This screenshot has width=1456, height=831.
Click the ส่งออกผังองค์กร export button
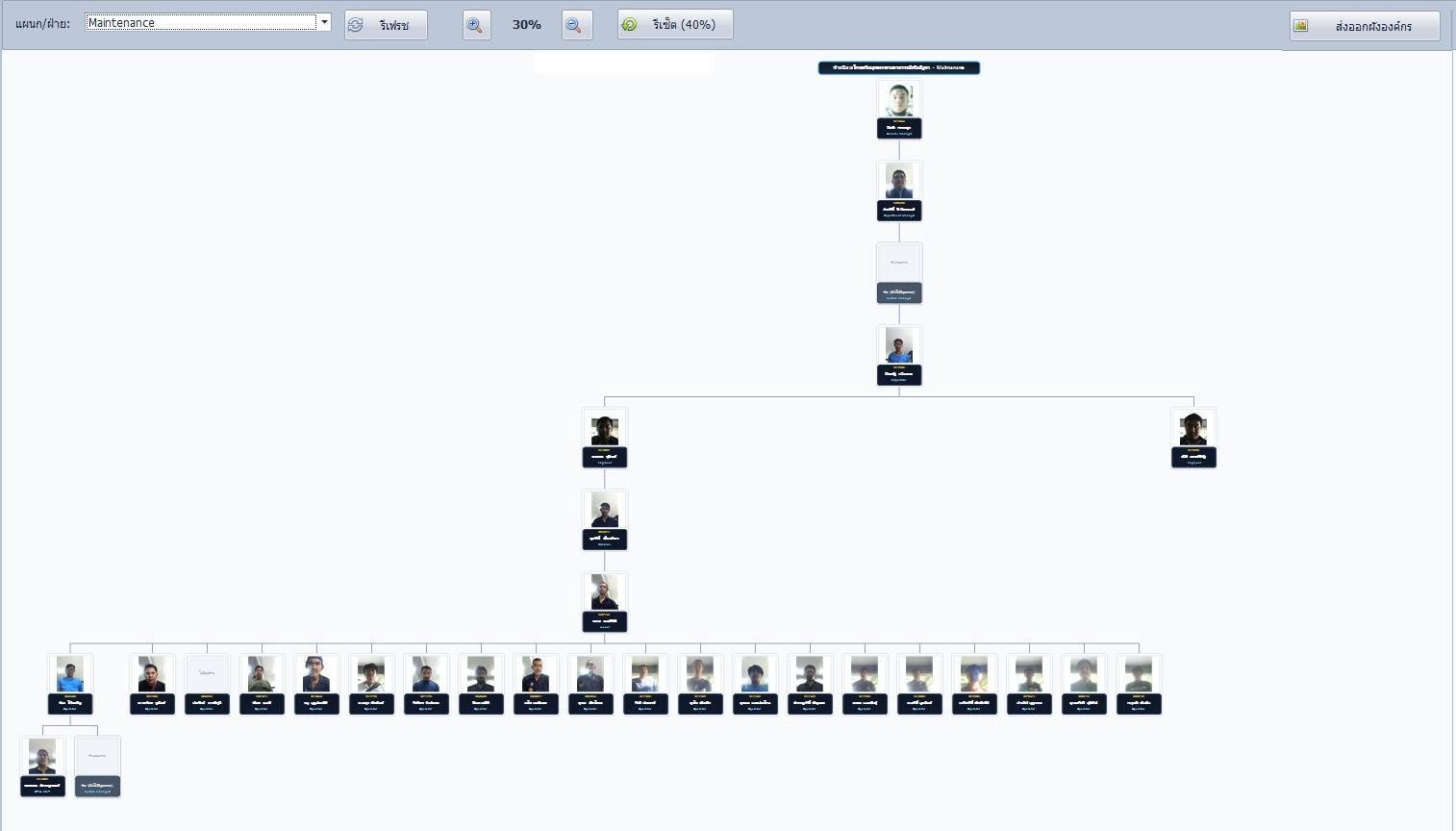(1365, 26)
